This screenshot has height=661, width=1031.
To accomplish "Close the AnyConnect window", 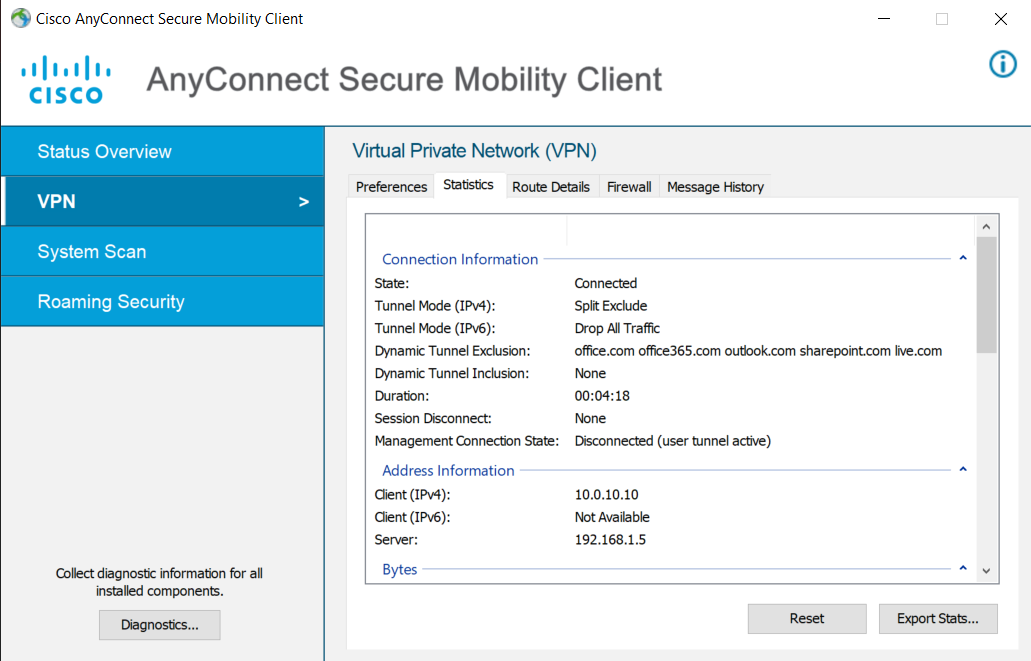I will 1001,18.
